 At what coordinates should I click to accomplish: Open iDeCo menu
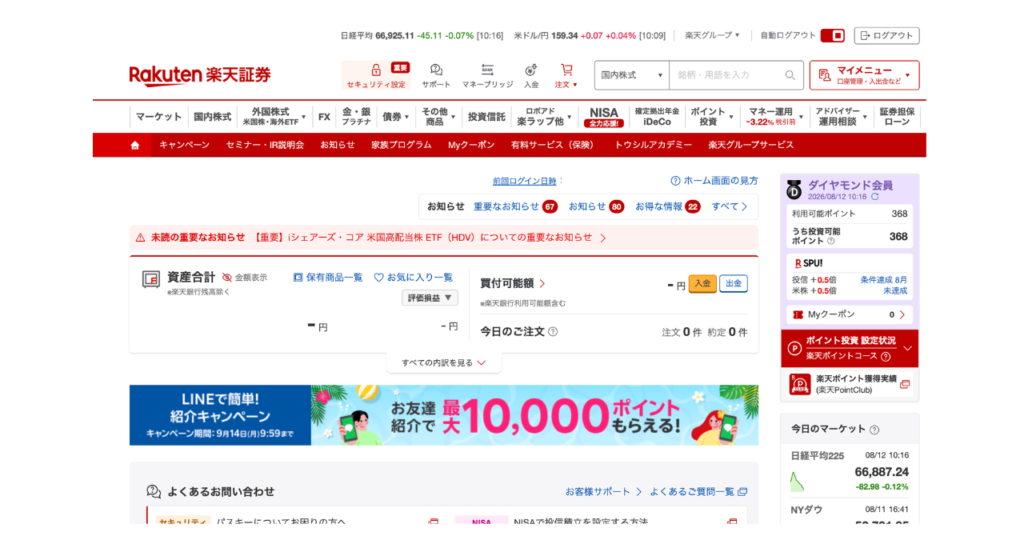point(657,117)
